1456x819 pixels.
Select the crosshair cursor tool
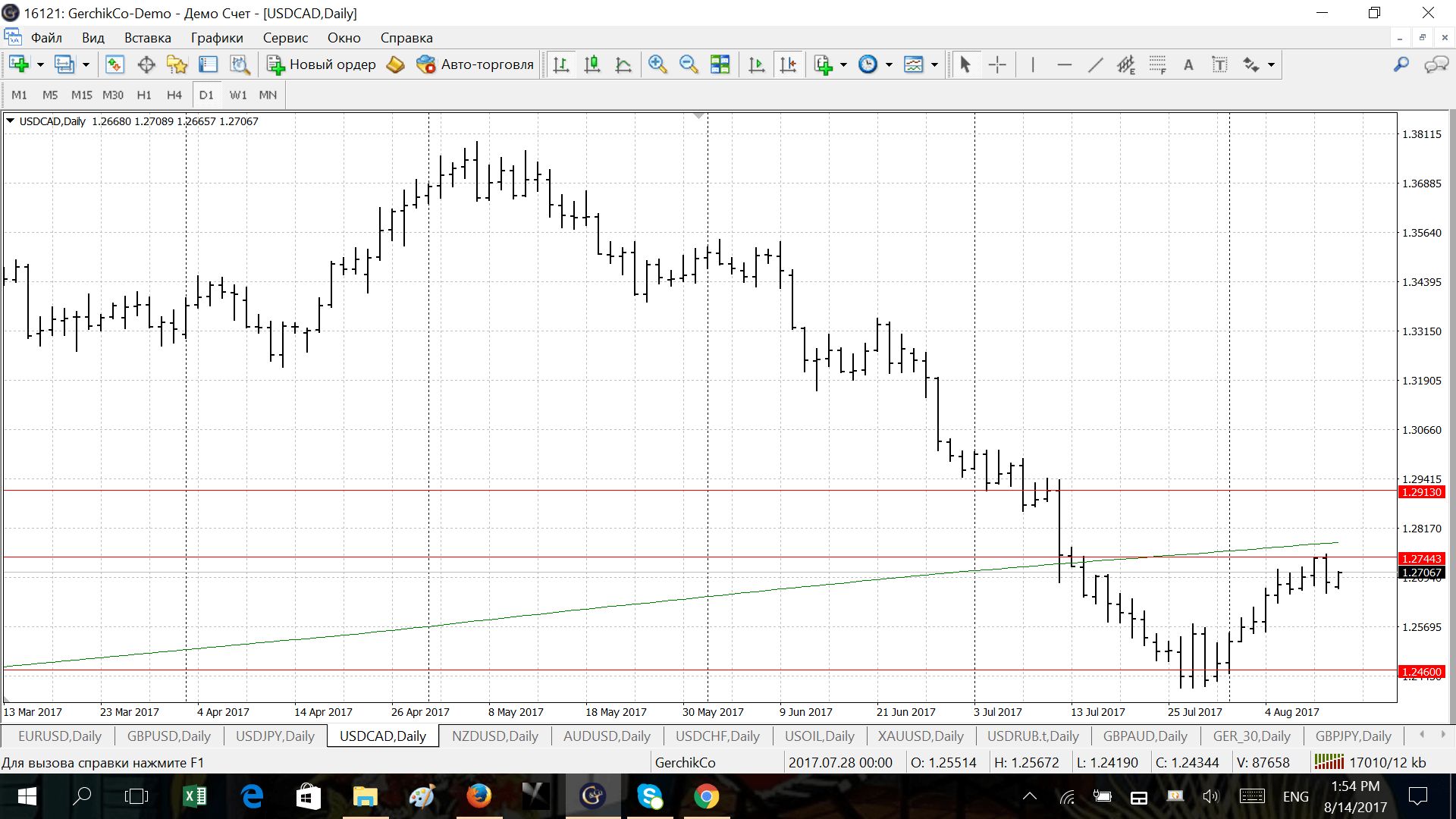point(997,65)
